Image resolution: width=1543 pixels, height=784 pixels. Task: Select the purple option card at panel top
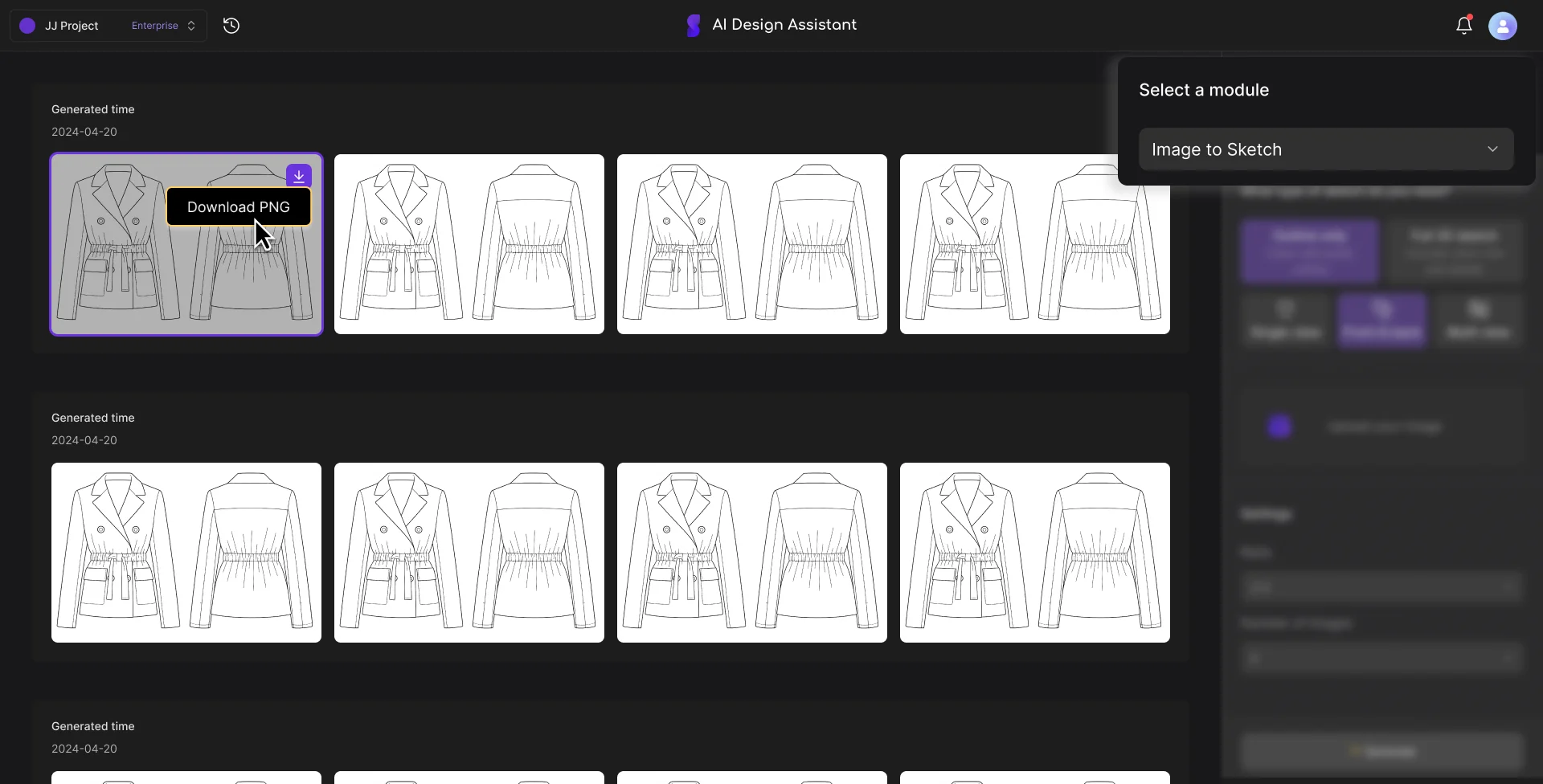tap(1310, 251)
